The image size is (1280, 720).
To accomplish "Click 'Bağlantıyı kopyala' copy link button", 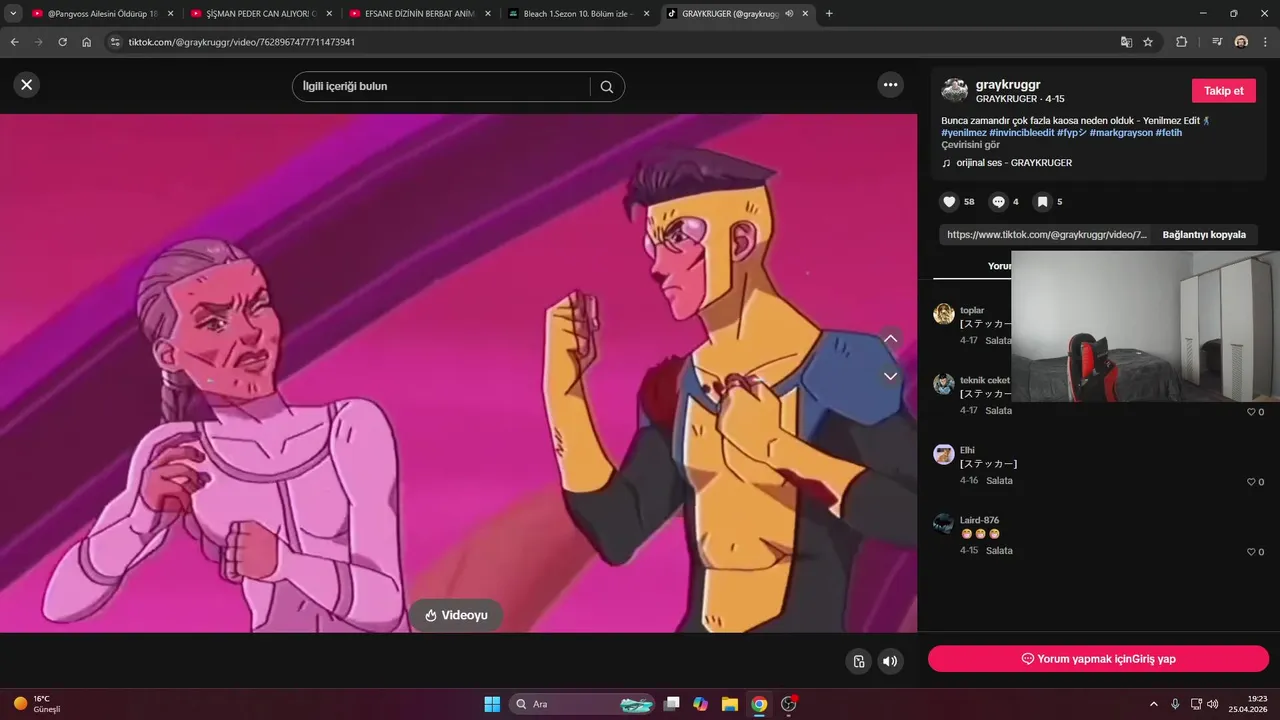I will click(1204, 235).
